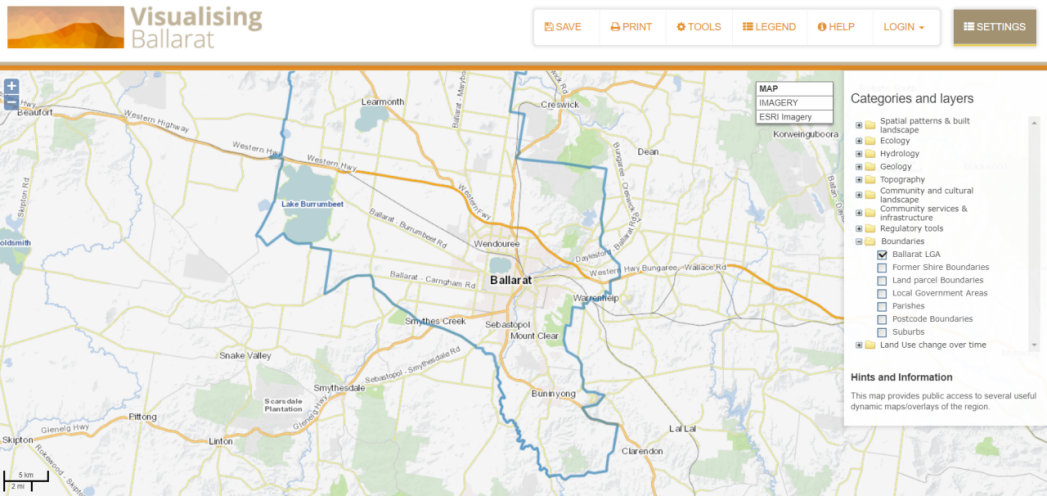Image resolution: width=1047 pixels, height=496 pixels.
Task: Click the open Boundaries folder icon
Action: [870, 241]
